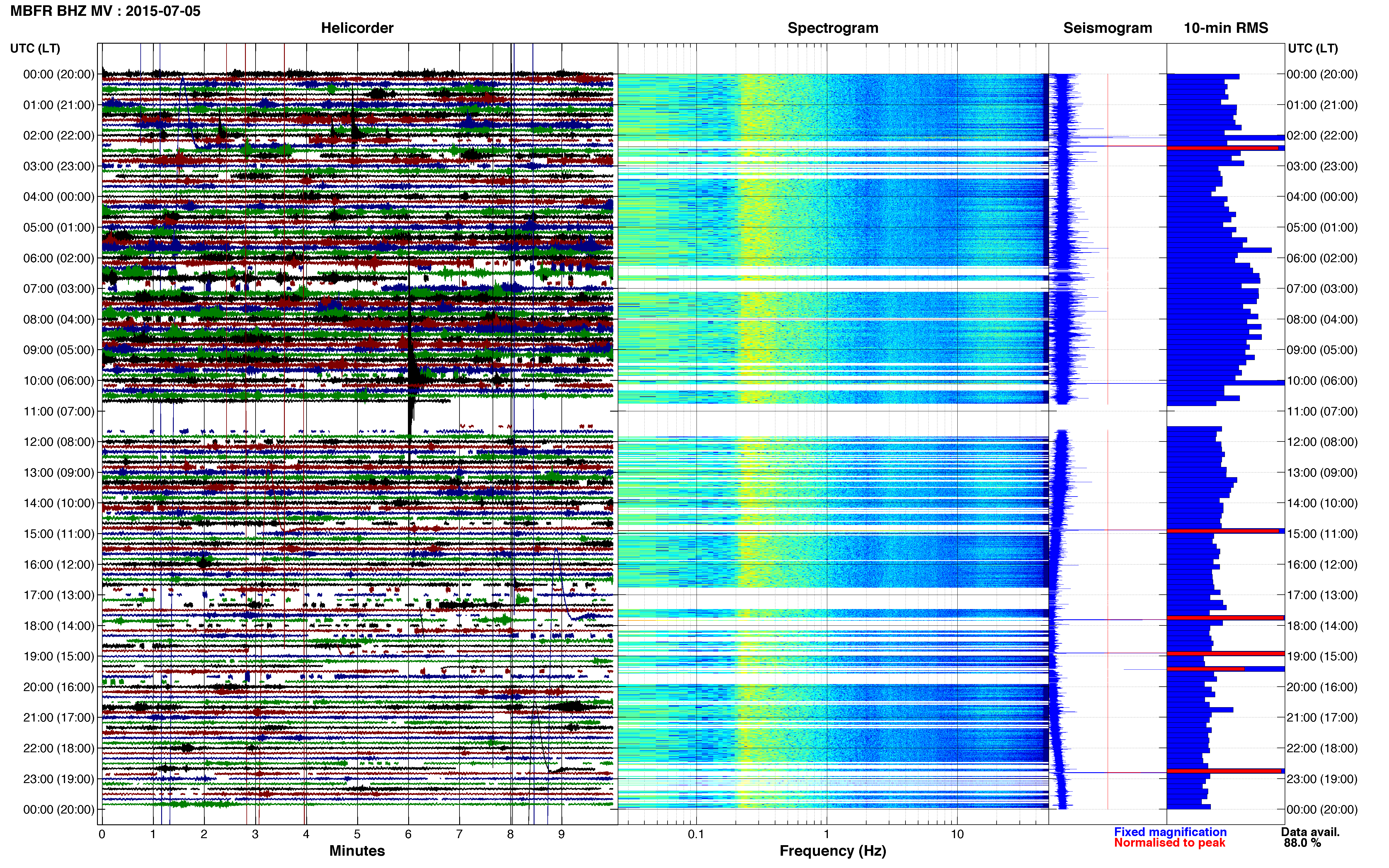Click the red RMS peak bar near 19:00

(x=1225, y=653)
